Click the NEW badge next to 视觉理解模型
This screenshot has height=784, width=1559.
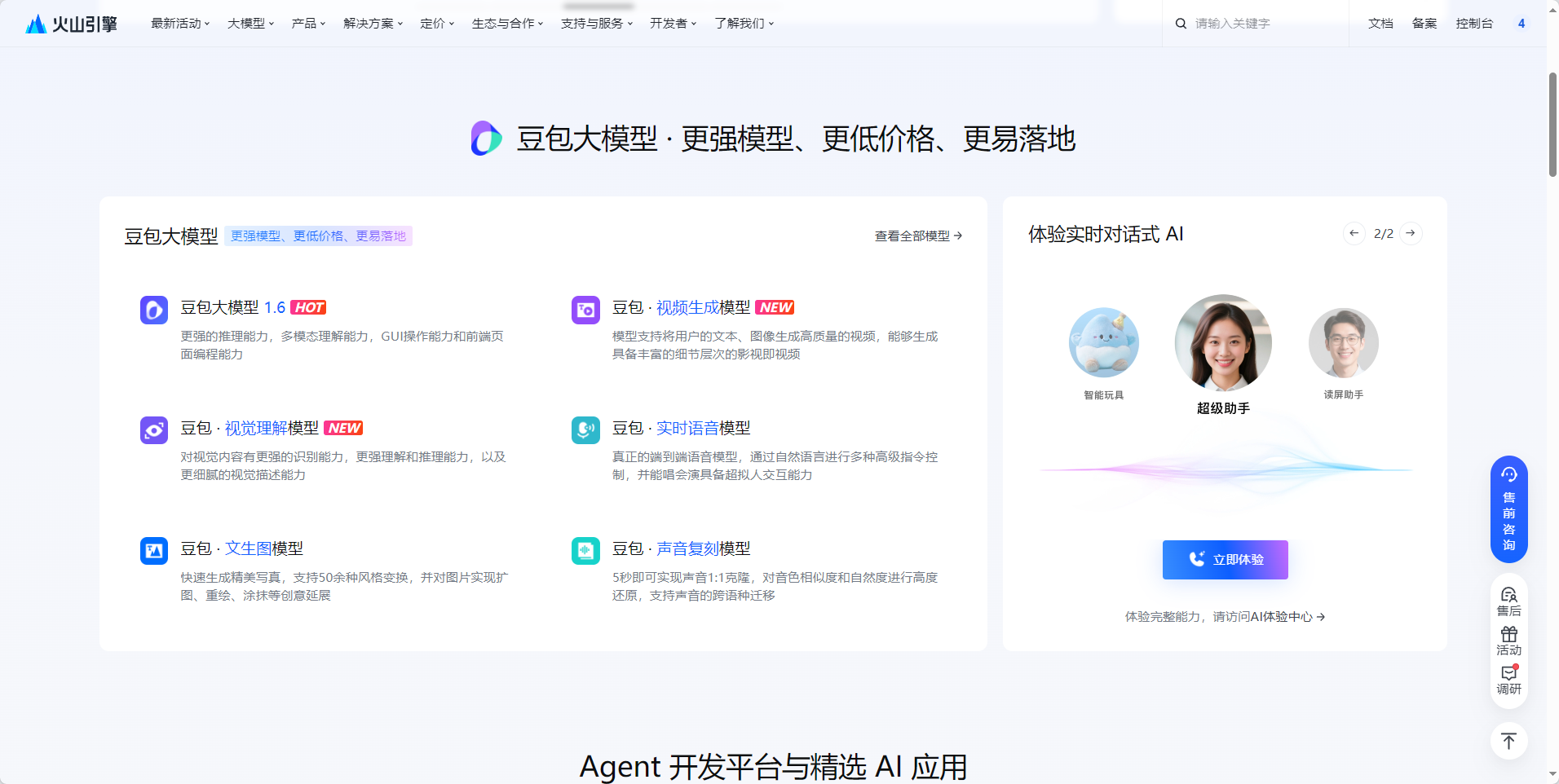343,428
